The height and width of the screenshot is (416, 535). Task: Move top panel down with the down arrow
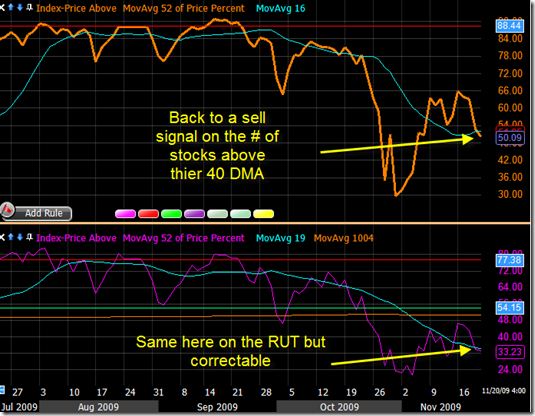20,7
